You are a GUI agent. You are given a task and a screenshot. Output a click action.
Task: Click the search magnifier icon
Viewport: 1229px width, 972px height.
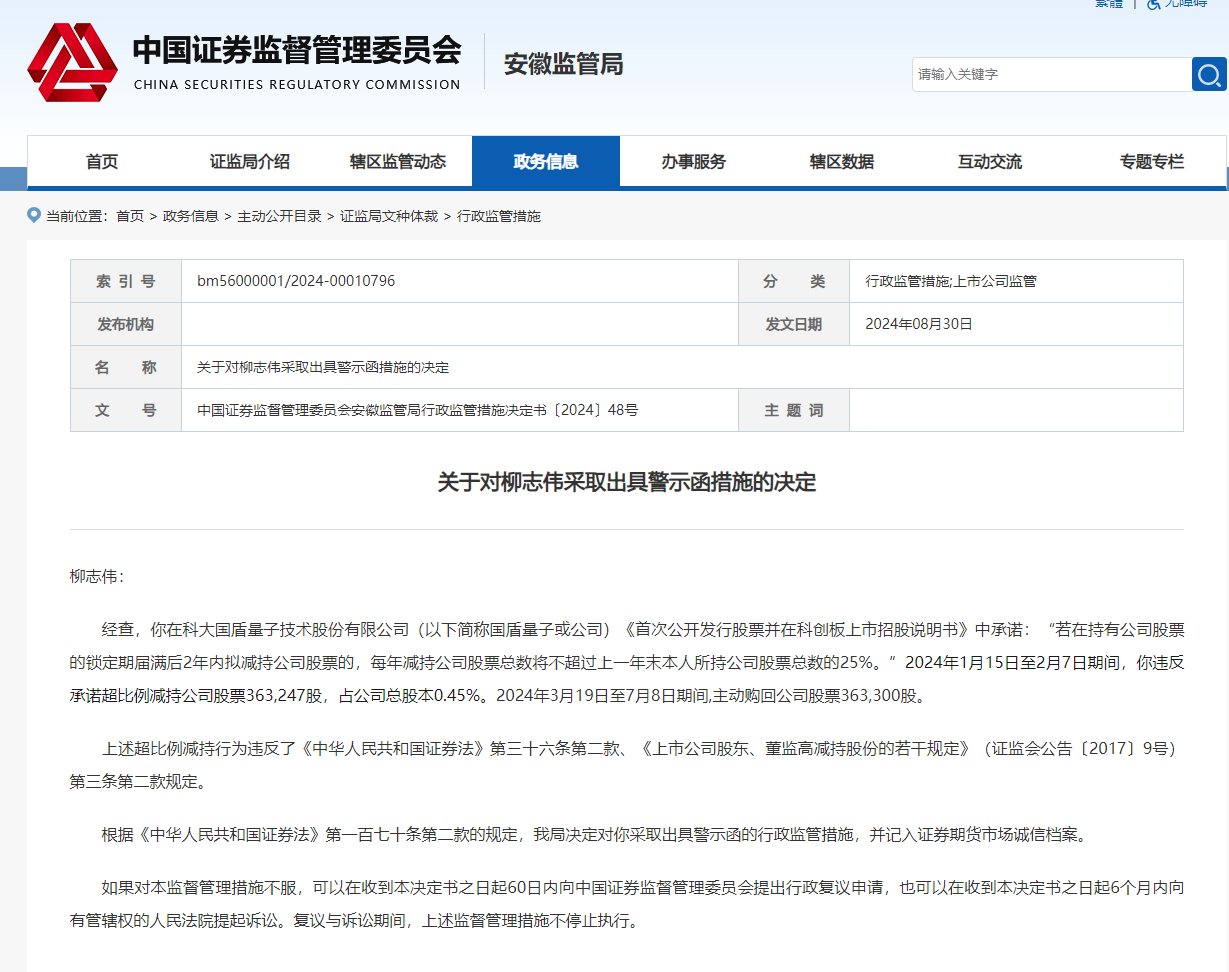coord(1208,74)
